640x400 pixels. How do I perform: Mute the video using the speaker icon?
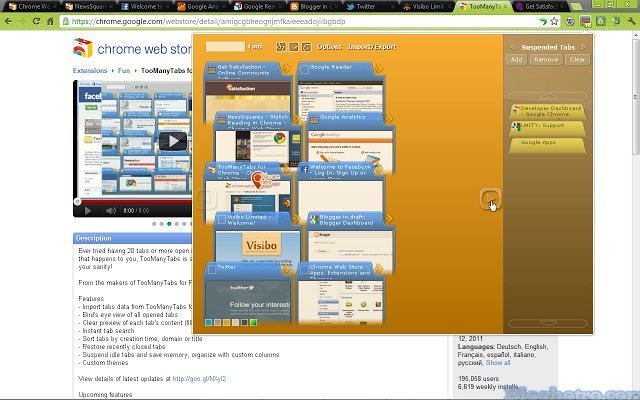click(111, 211)
